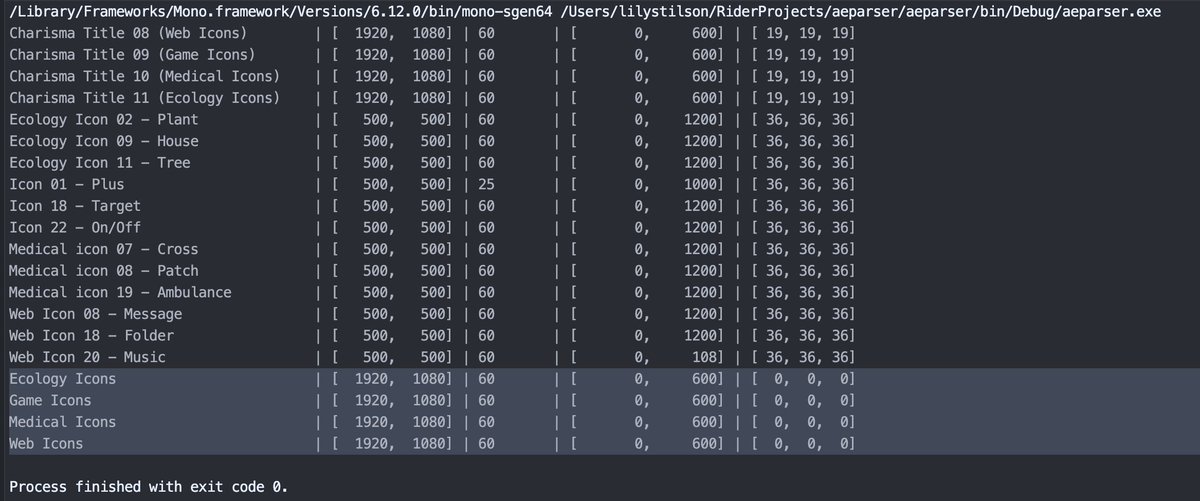Select the 'Charisma Title 10 (Medical Icons)' row text
1200x501 pixels.
pos(145,76)
